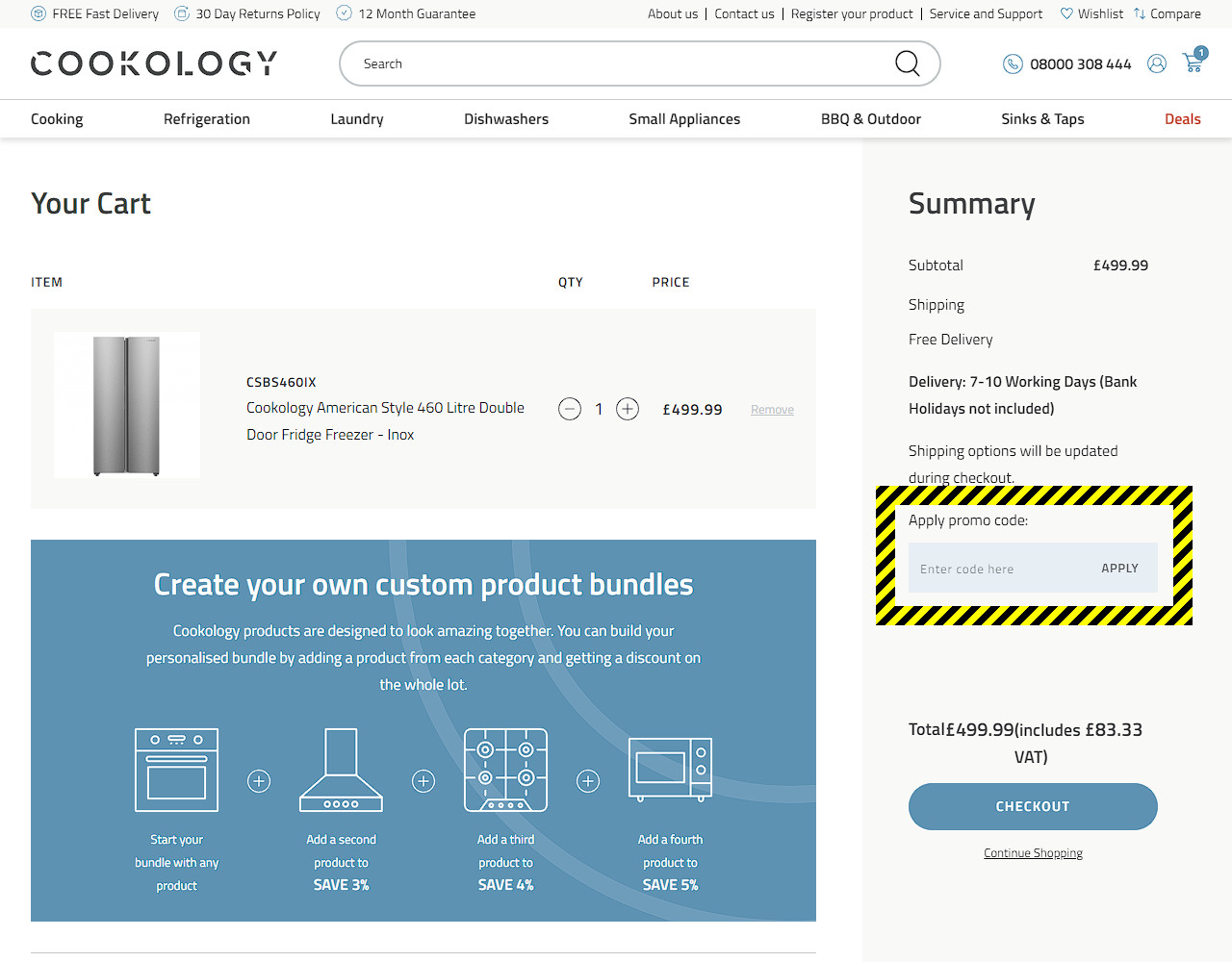Image resolution: width=1232 pixels, height=962 pixels.
Task: Click the cooker hood icon in the bundle banner
Action: [341, 770]
